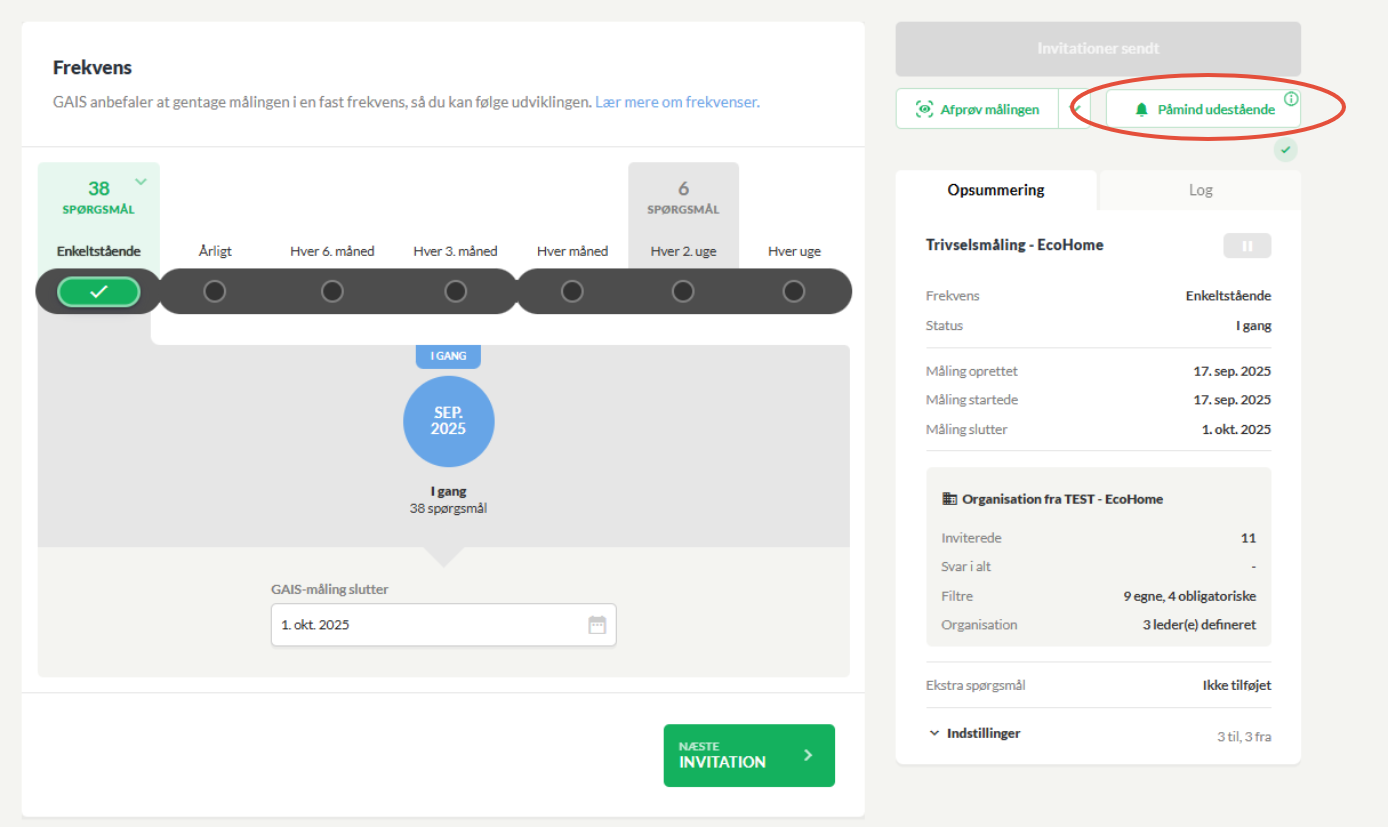Open the Lær mere om frekvenser link
Screen dimensions: 1388x827
(676, 102)
